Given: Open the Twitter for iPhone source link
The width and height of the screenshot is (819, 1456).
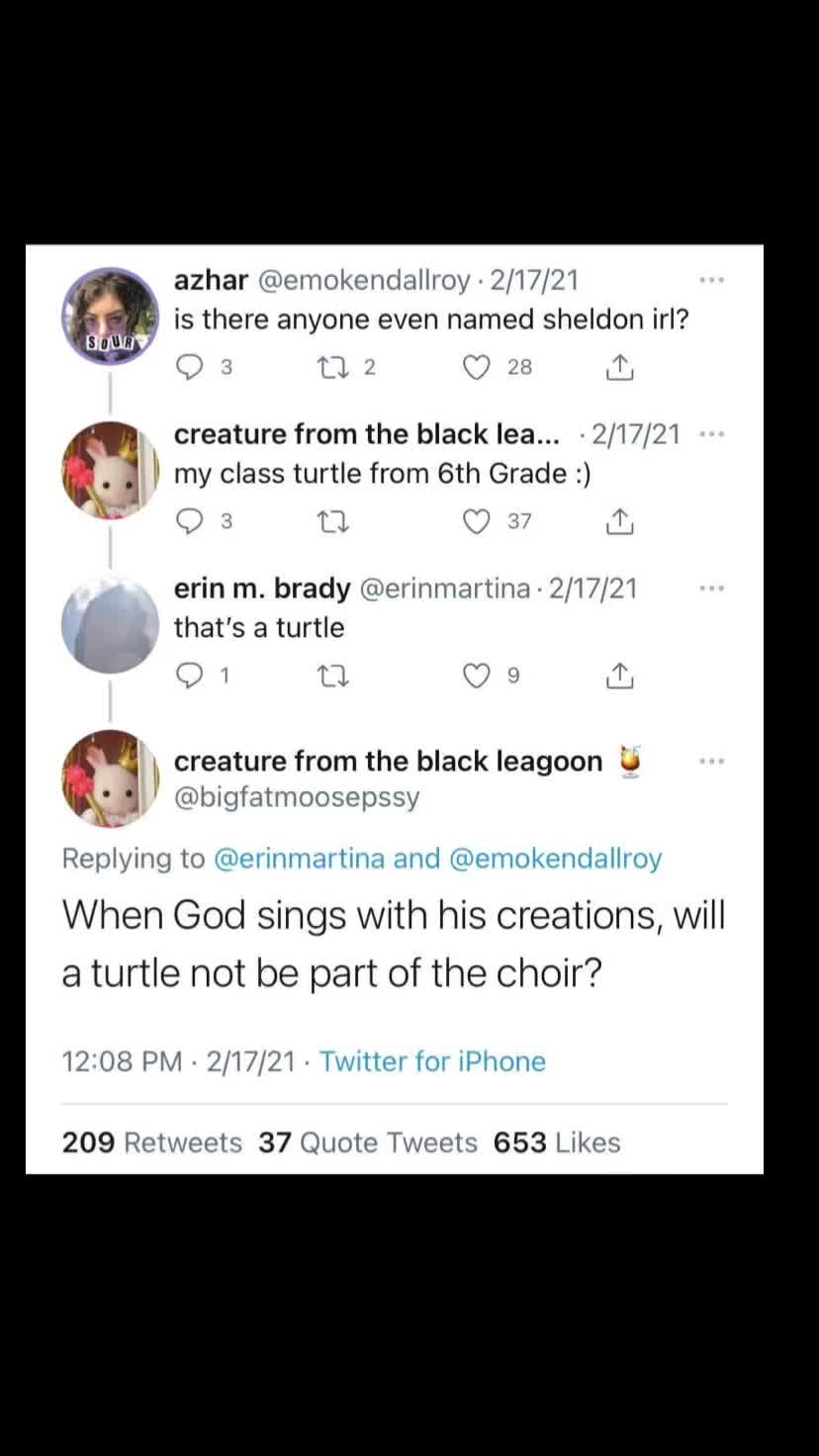Looking at the screenshot, I should point(432,1061).
